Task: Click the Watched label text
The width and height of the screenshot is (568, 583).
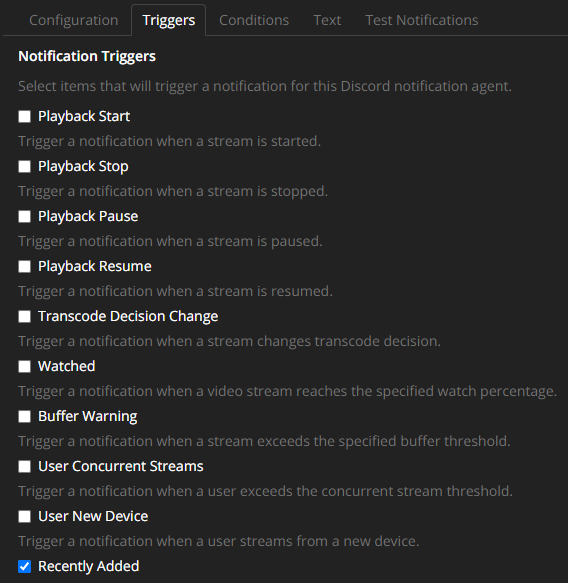Action: click(x=67, y=366)
